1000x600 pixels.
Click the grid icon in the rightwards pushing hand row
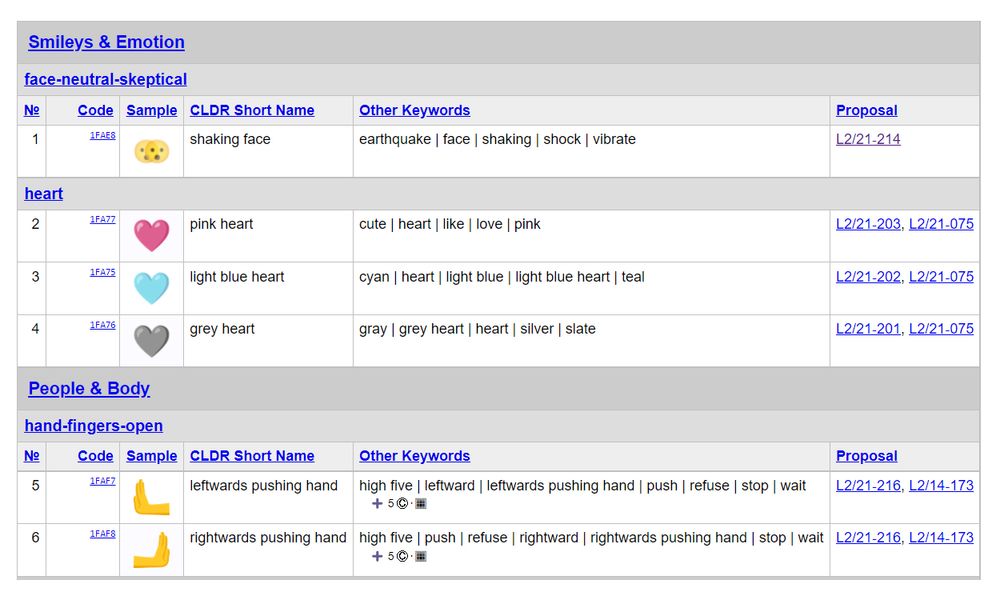pyautogui.click(x=421, y=556)
